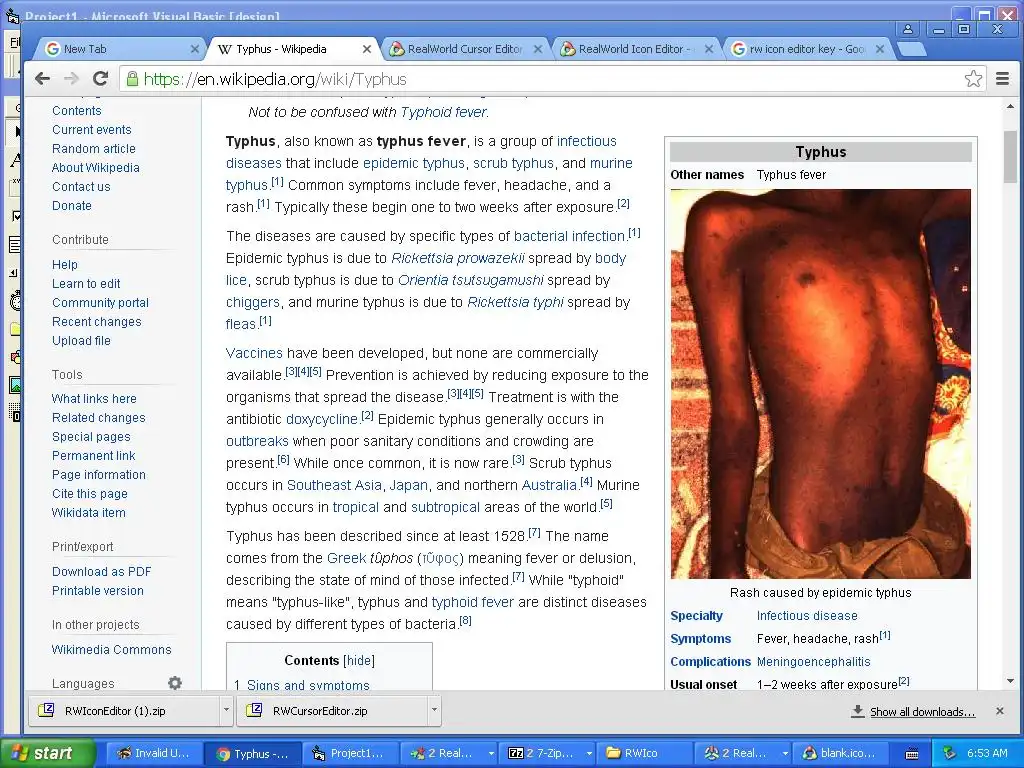Open RWIconEditor (1).zip download

click(x=124, y=711)
